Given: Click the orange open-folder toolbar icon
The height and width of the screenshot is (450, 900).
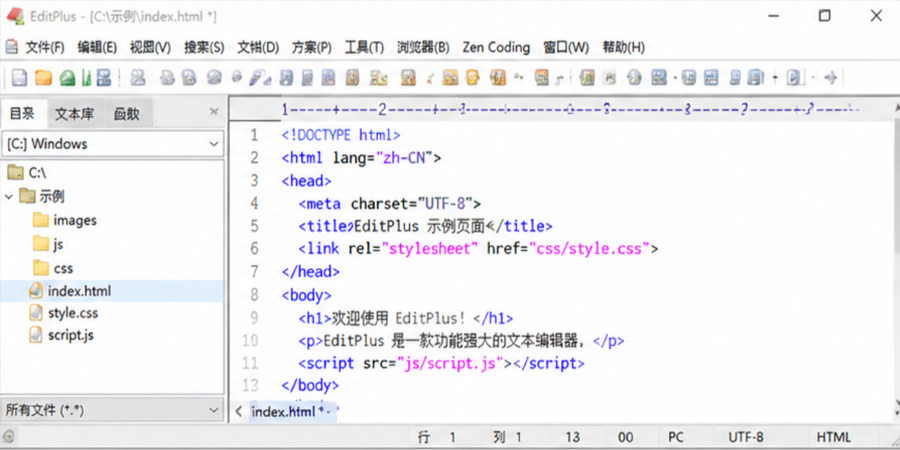Looking at the screenshot, I should [43, 77].
